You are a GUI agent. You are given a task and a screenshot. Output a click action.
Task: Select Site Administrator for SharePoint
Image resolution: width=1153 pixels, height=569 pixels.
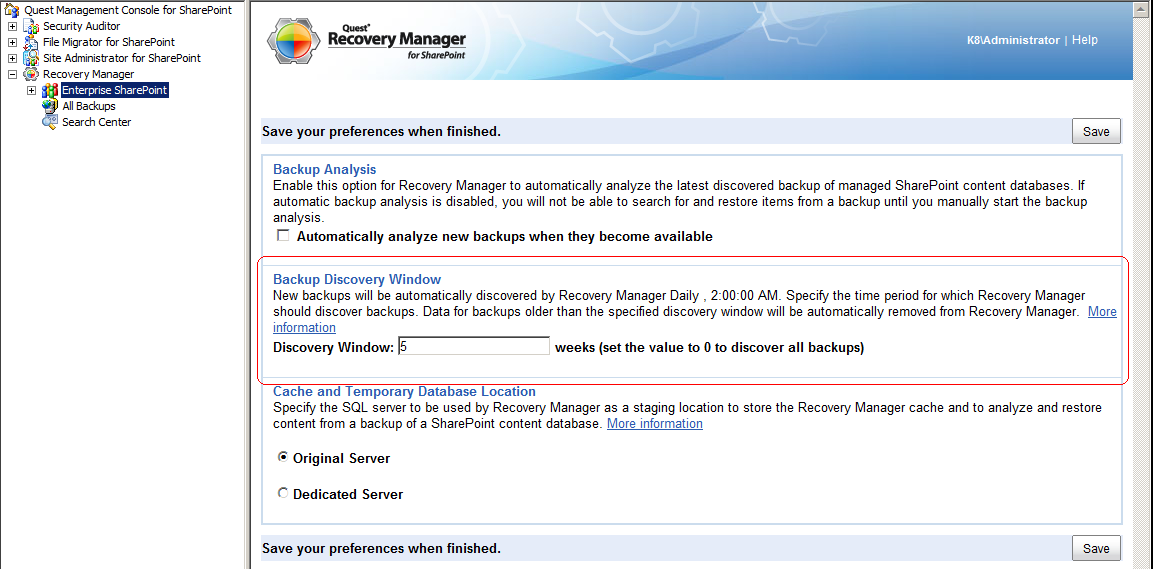122,58
